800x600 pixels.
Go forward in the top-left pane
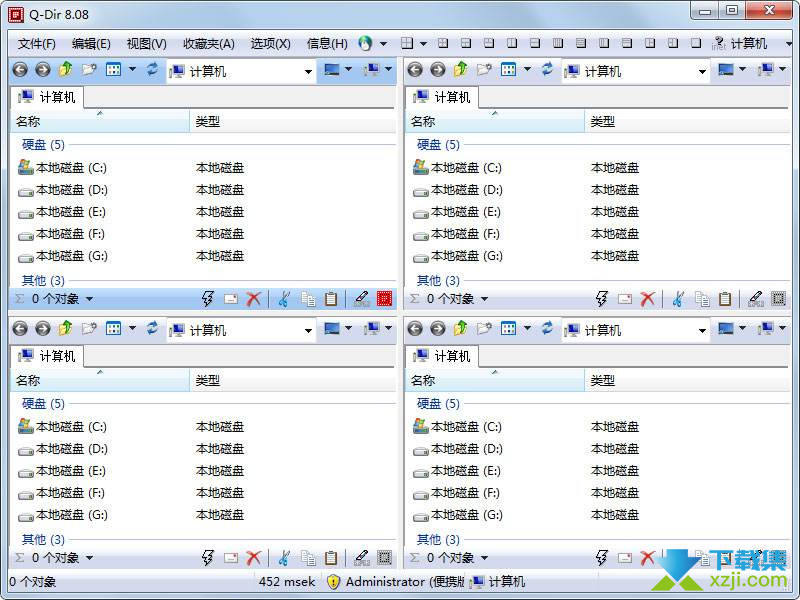point(43,70)
